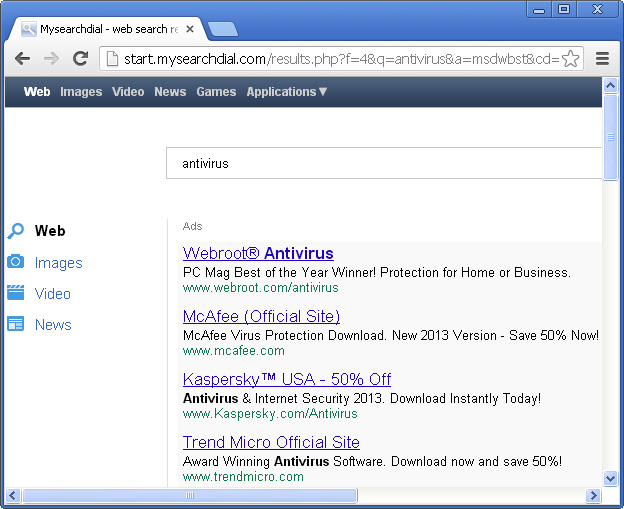Open Webroot Antivirus ad link

(258, 253)
